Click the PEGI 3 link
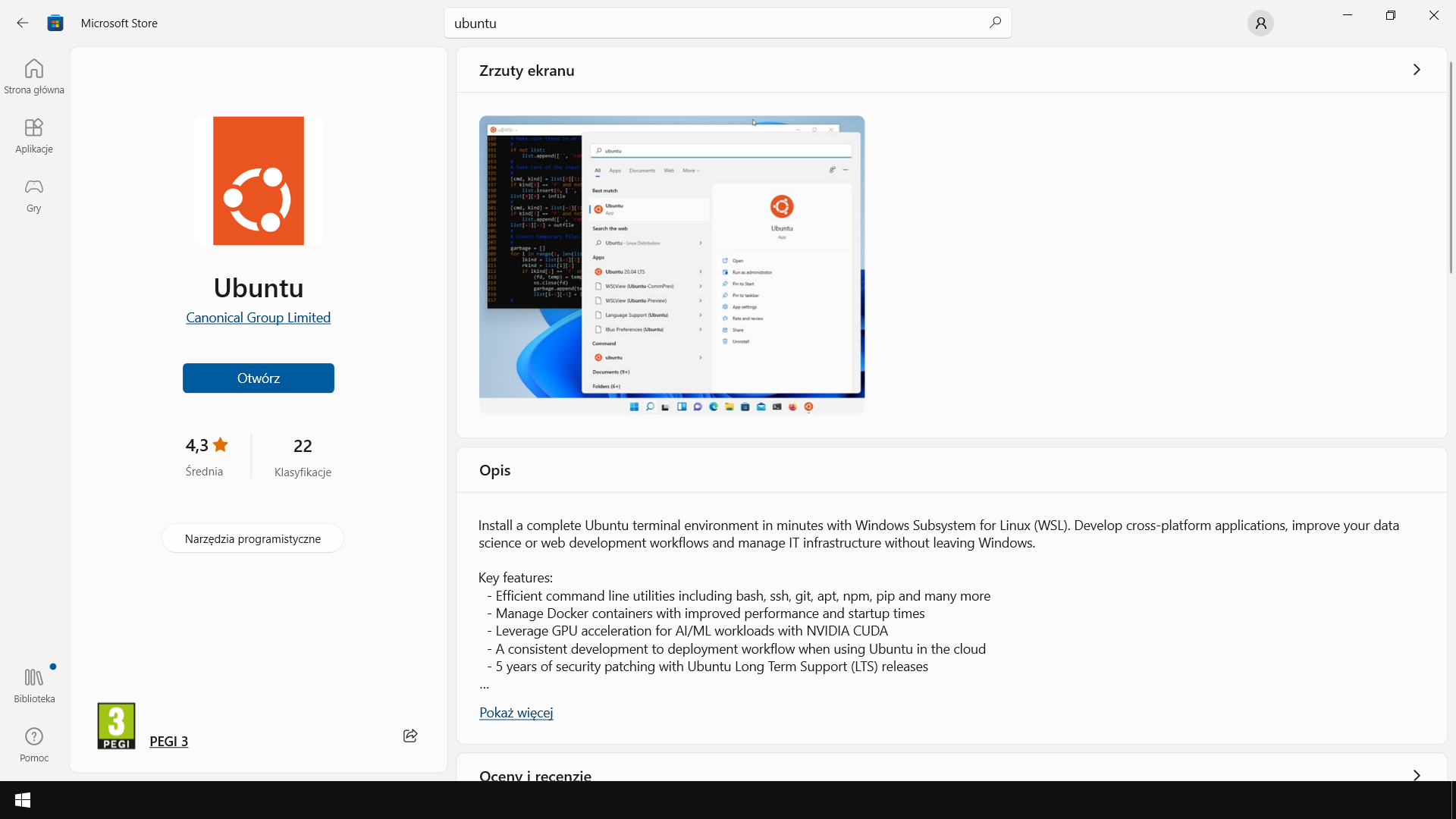Viewport: 1456px width, 819px height. click(168, 741)
